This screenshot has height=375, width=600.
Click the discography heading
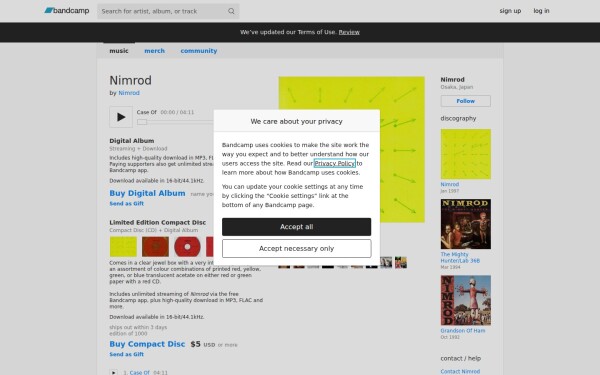click(x=458, y=119)
